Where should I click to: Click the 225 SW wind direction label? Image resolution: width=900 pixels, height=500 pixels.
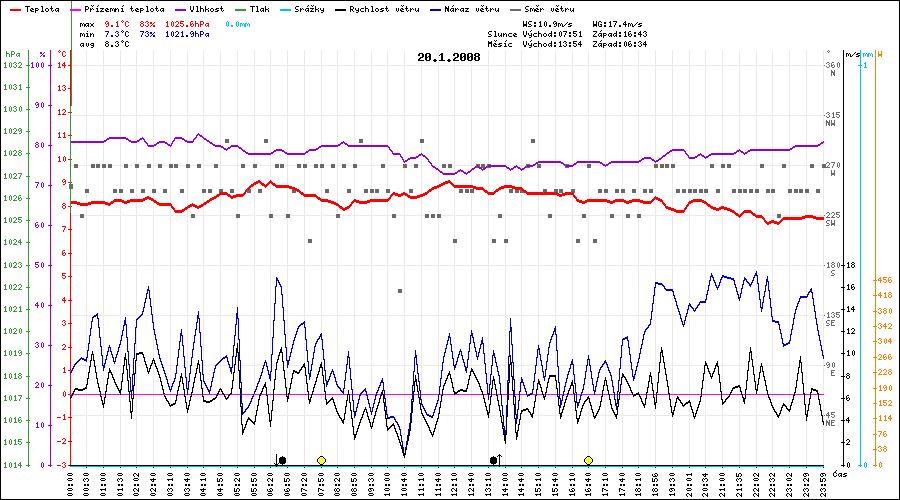coord(833,219)
